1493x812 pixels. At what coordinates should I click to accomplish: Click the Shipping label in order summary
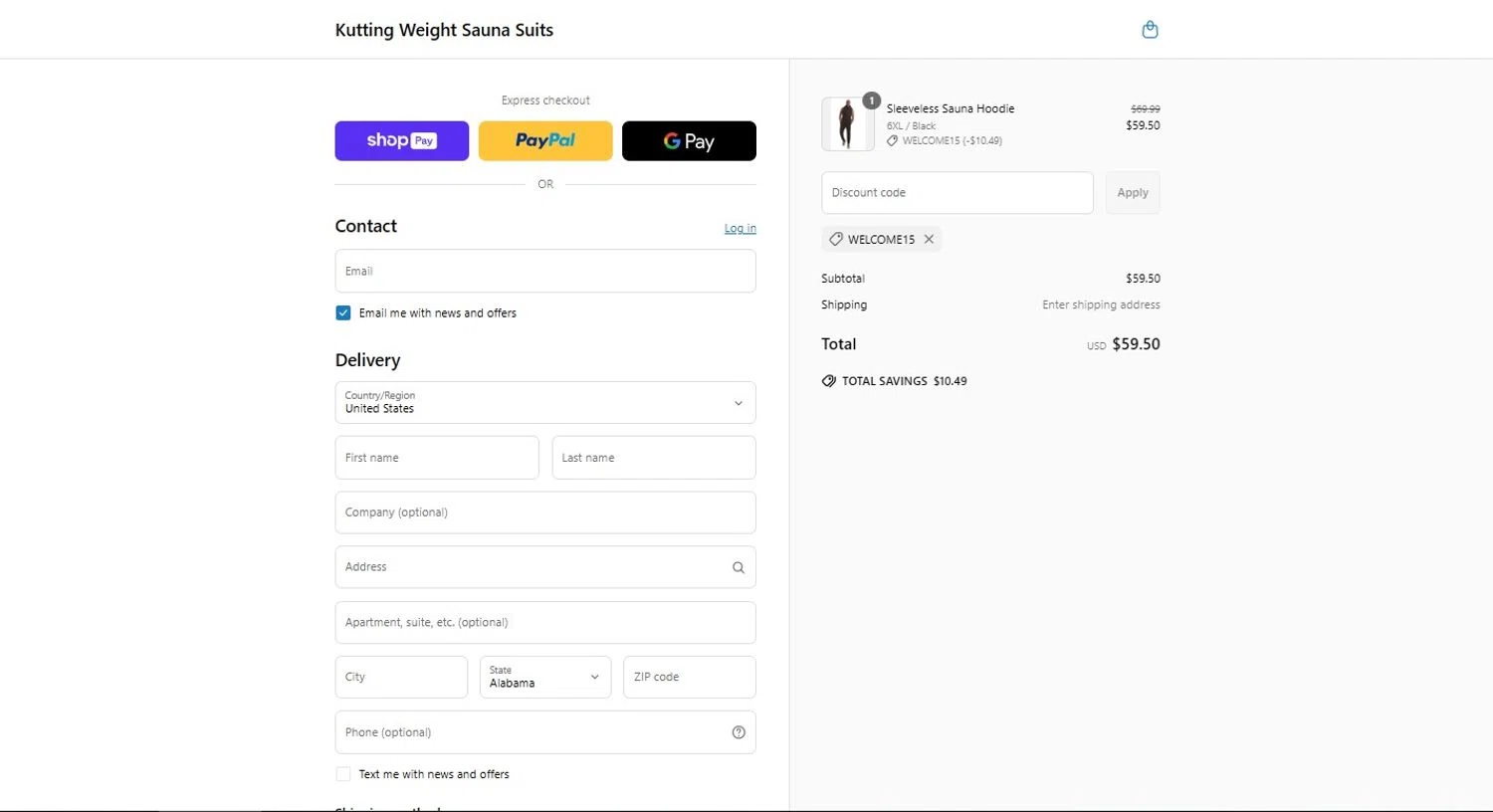point(844,304)
